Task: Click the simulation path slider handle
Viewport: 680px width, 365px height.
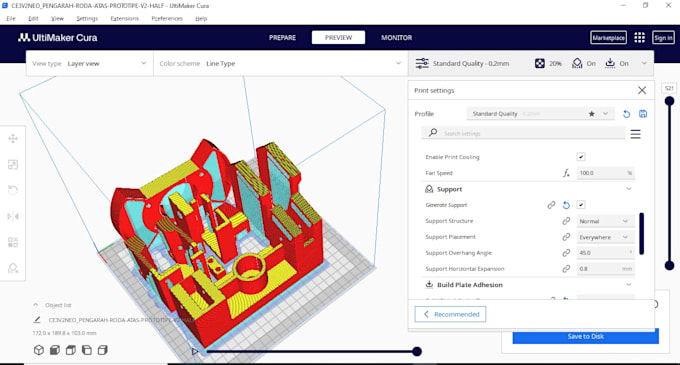Action: point(417,352)
